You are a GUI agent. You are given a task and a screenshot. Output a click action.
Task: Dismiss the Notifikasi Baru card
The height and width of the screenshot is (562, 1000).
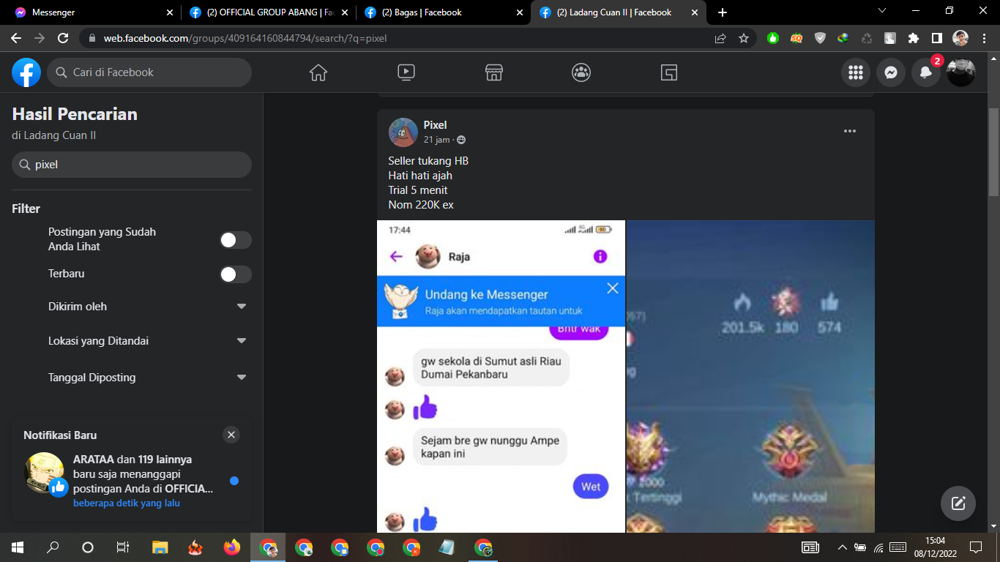coord(232,435)
